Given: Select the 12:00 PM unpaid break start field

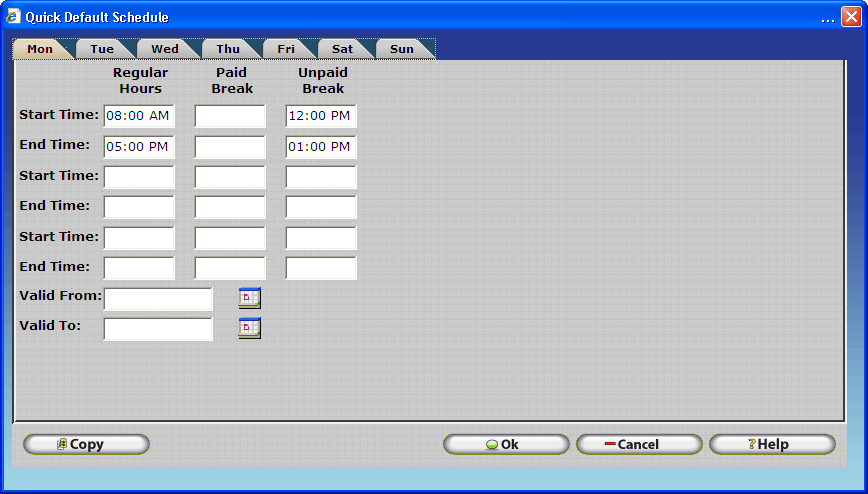Looking at the screenshot, I should [321, 116].
